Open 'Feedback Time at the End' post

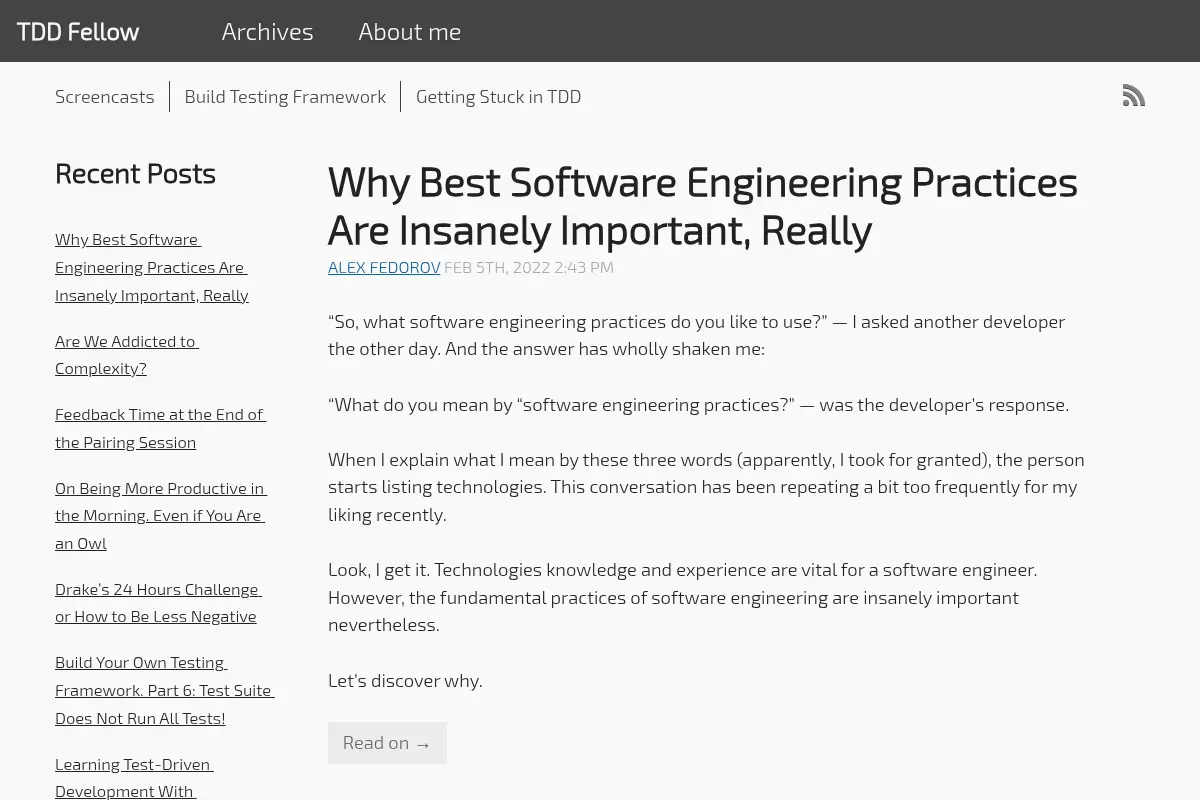(x=160, y=428)
